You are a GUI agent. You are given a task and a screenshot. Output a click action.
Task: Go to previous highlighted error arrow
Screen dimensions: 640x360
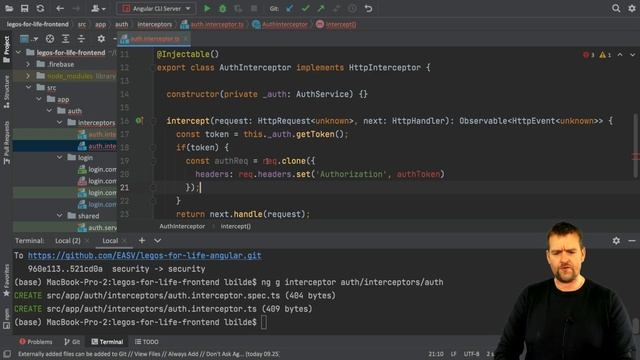tap(620, 55)
